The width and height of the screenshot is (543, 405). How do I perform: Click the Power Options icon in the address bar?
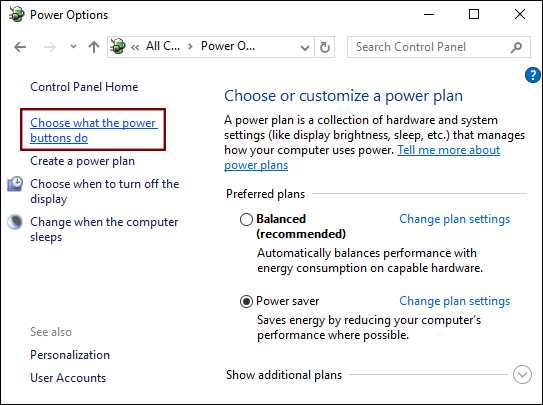118,46
